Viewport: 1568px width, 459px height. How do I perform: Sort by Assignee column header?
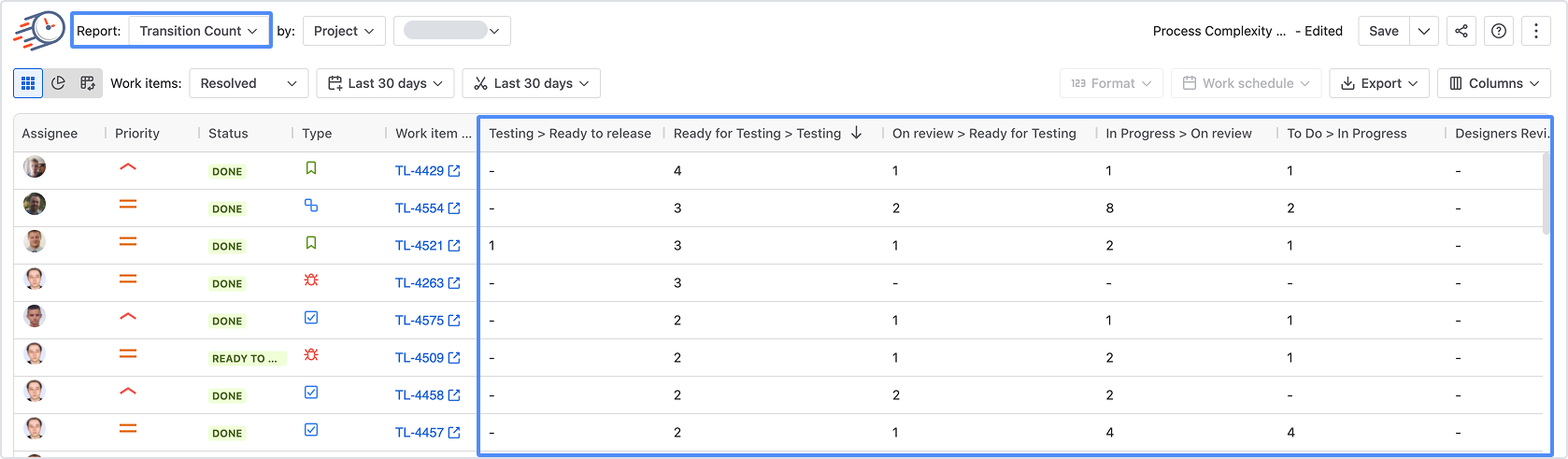tap(50, 134)
